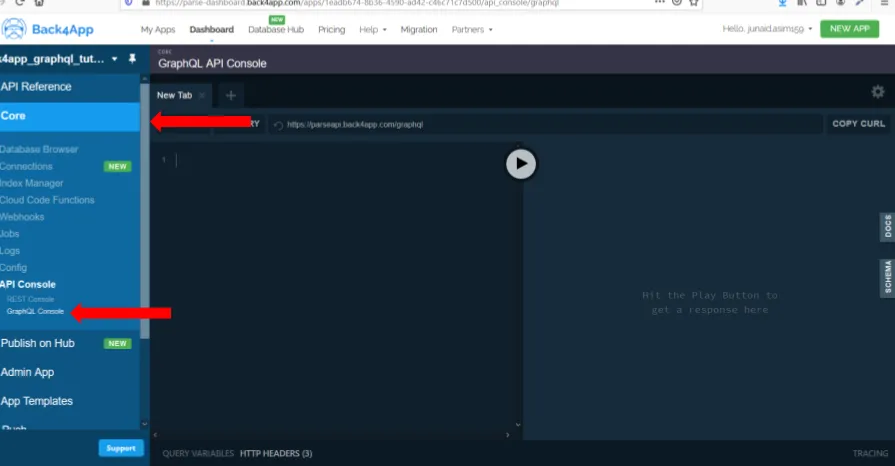Open API Reference in sidebar
Viewport: 895px width, 466px height.
[36, 87]
